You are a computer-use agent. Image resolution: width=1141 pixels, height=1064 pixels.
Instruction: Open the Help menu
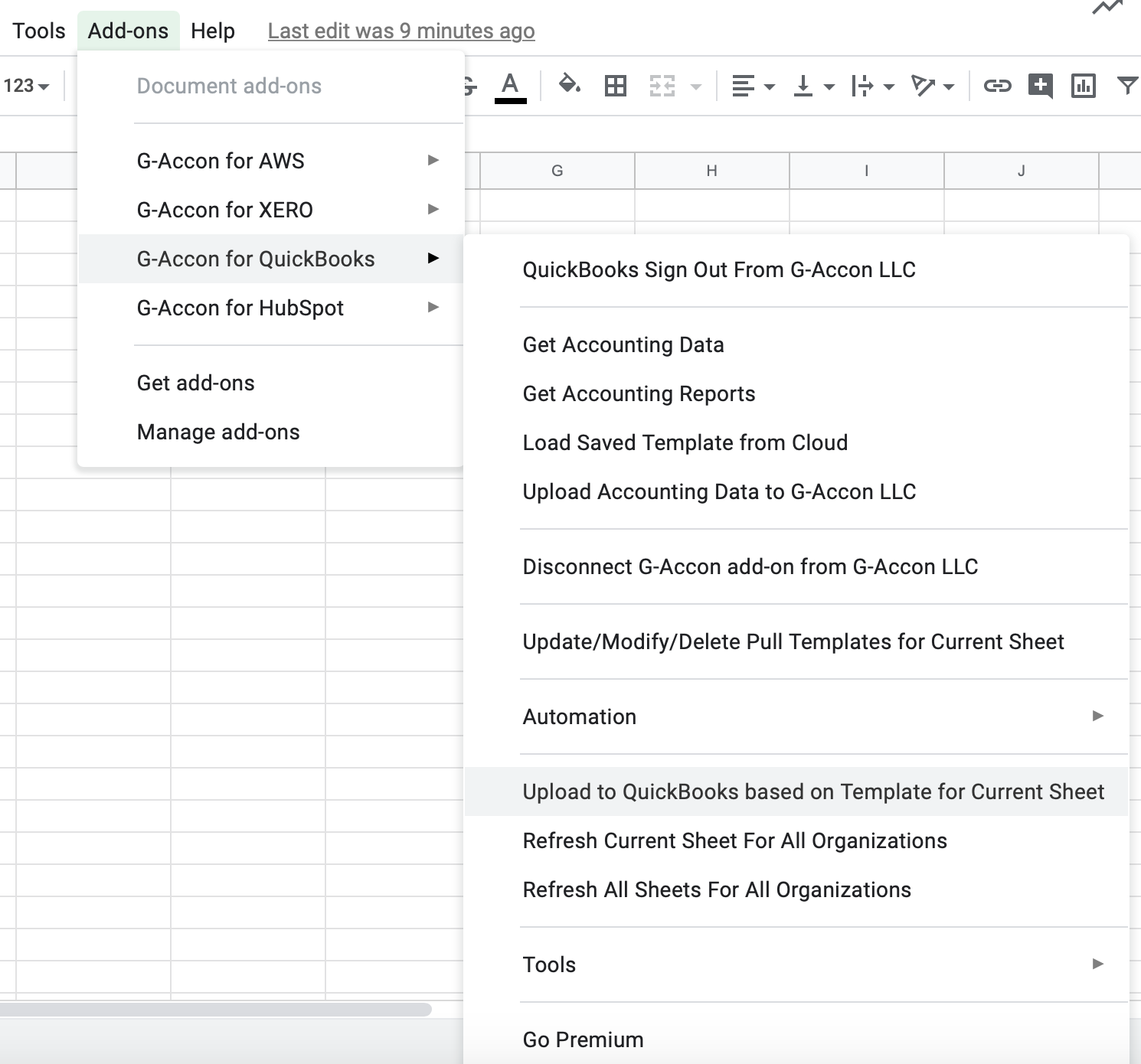213,31
